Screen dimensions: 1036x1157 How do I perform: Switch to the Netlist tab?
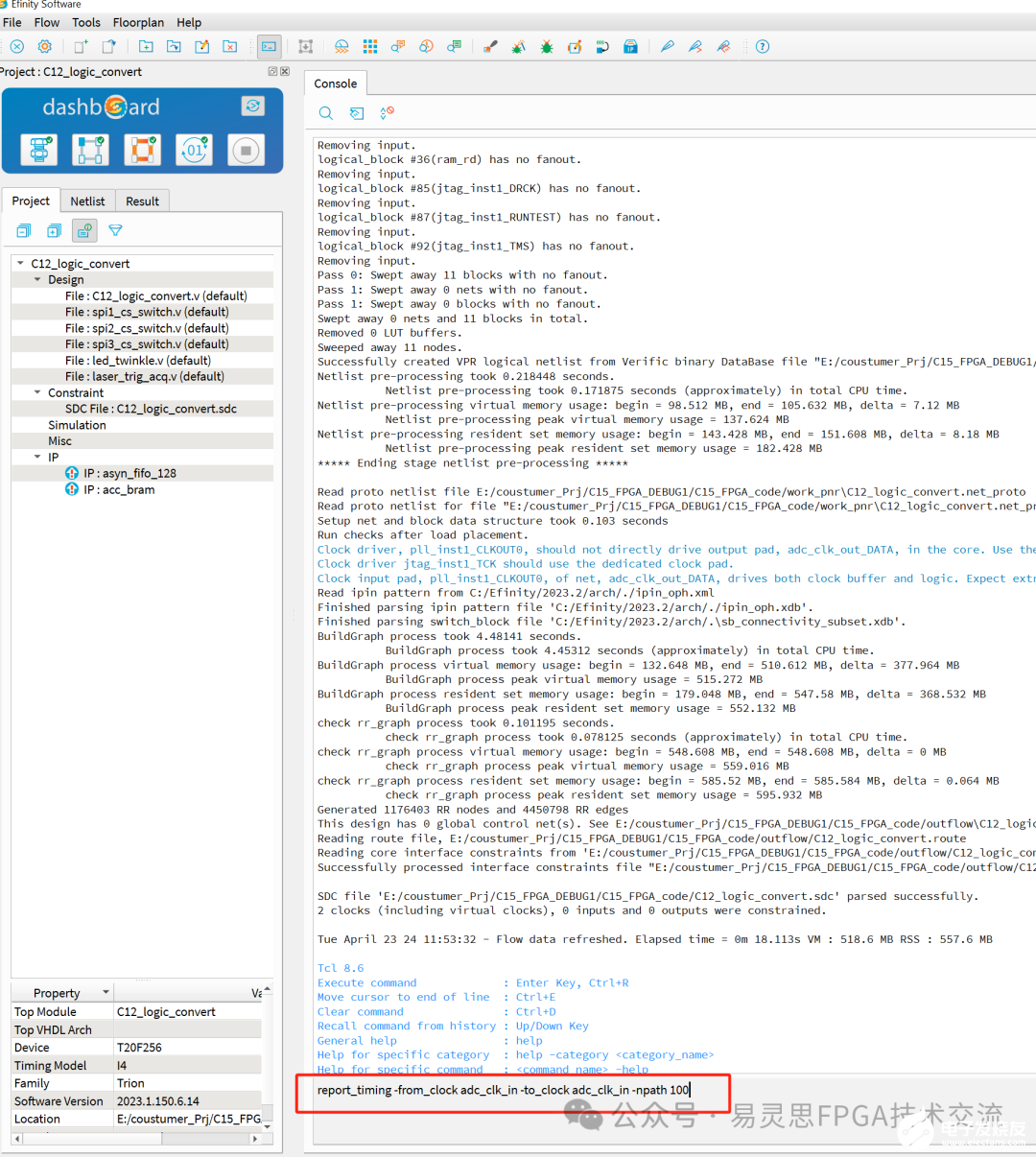click(x=87, y=201)
